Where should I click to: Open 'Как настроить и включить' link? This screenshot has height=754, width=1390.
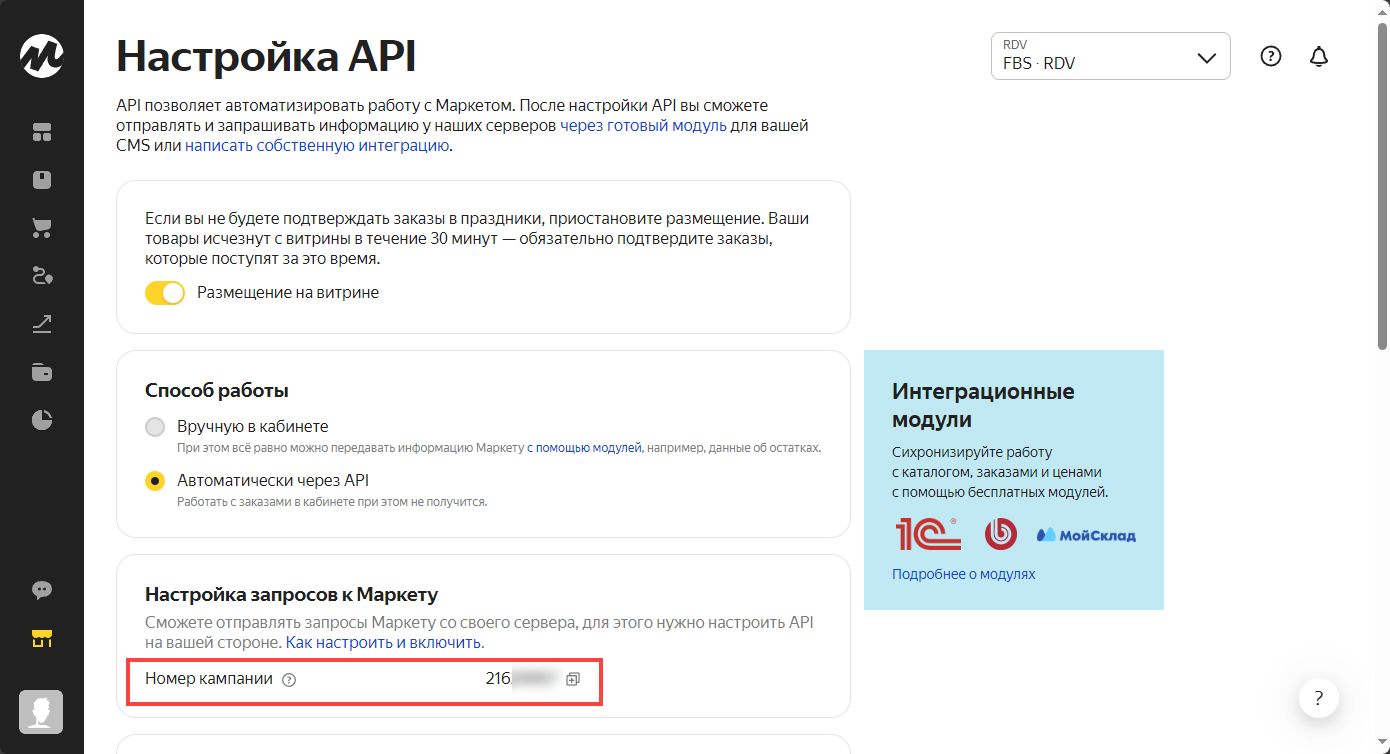[x=384, y=642]
